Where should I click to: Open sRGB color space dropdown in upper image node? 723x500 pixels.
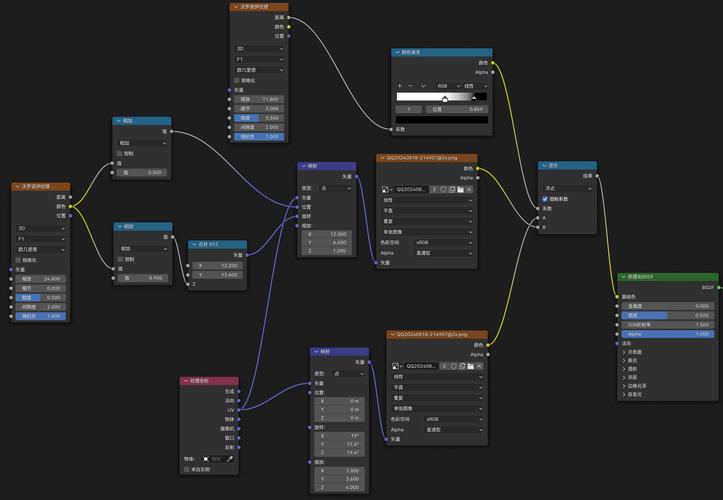443,242
